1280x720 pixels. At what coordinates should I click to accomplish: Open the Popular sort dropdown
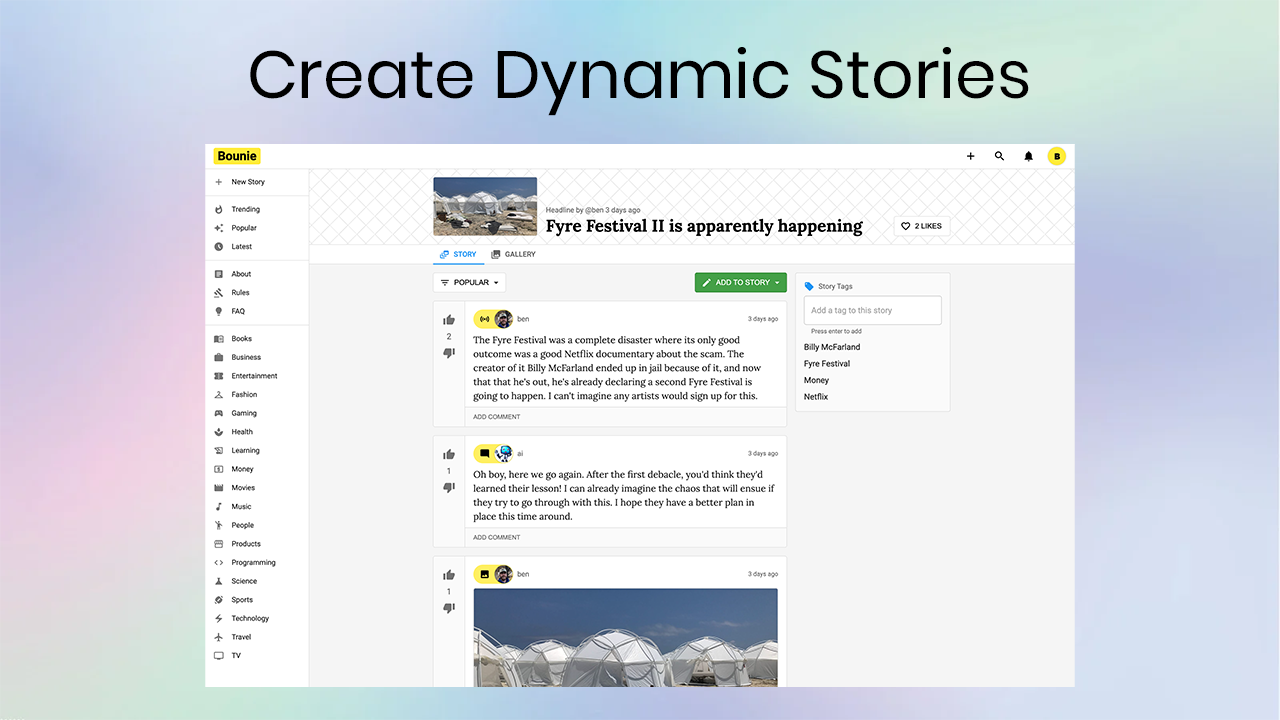click(x=469, y=283)
